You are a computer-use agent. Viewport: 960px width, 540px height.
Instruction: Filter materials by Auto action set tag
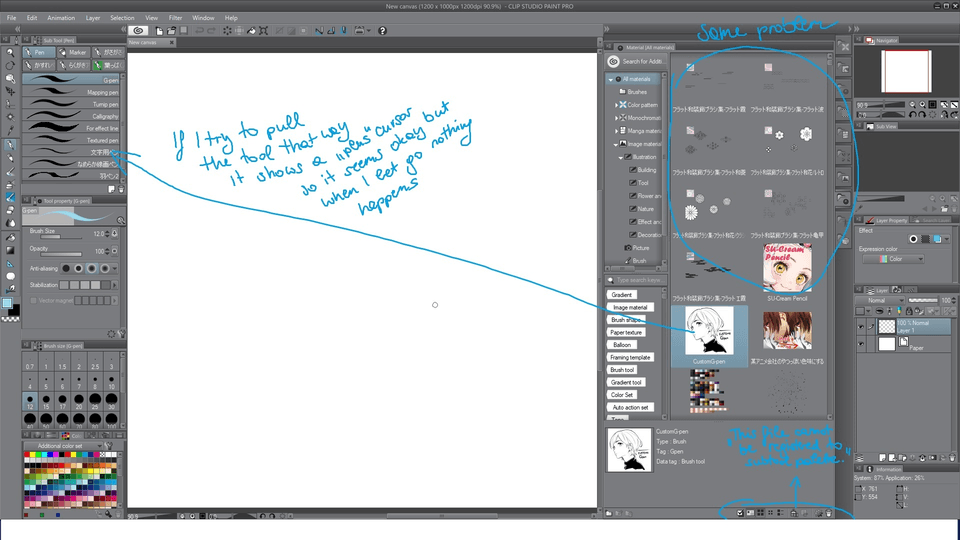point(630,407)
